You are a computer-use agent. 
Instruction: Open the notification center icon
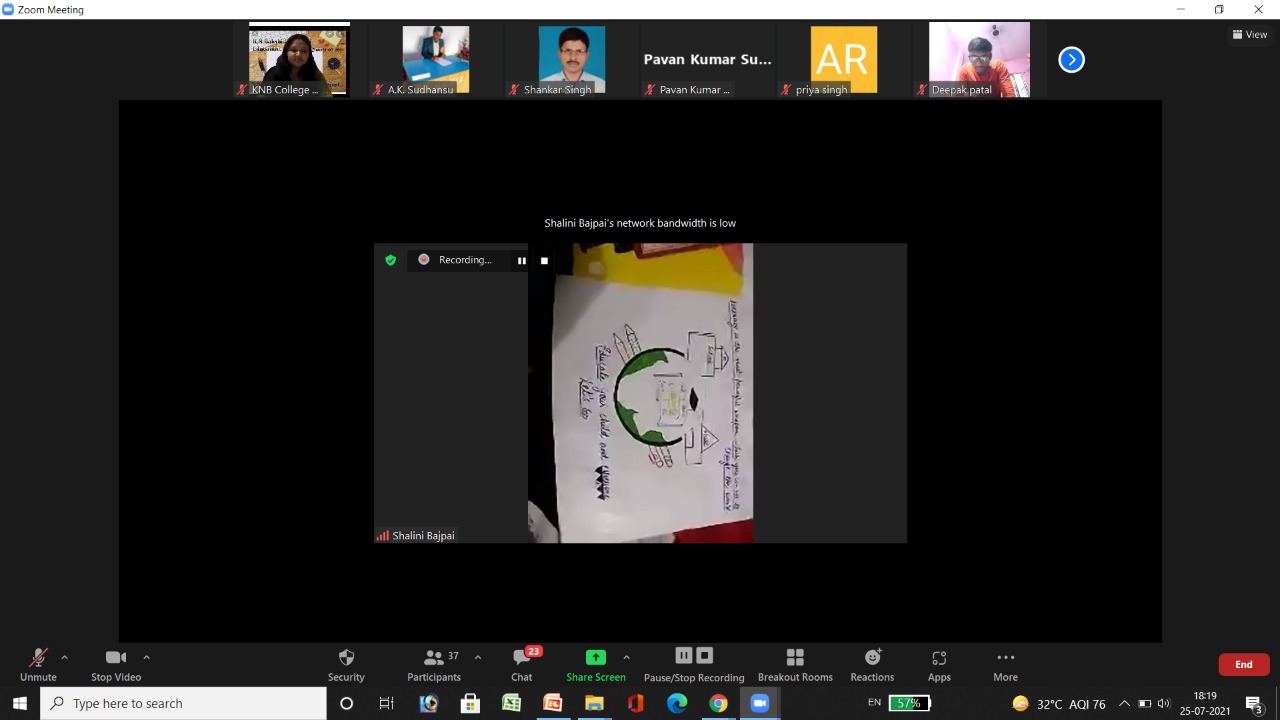point(1254,703)
